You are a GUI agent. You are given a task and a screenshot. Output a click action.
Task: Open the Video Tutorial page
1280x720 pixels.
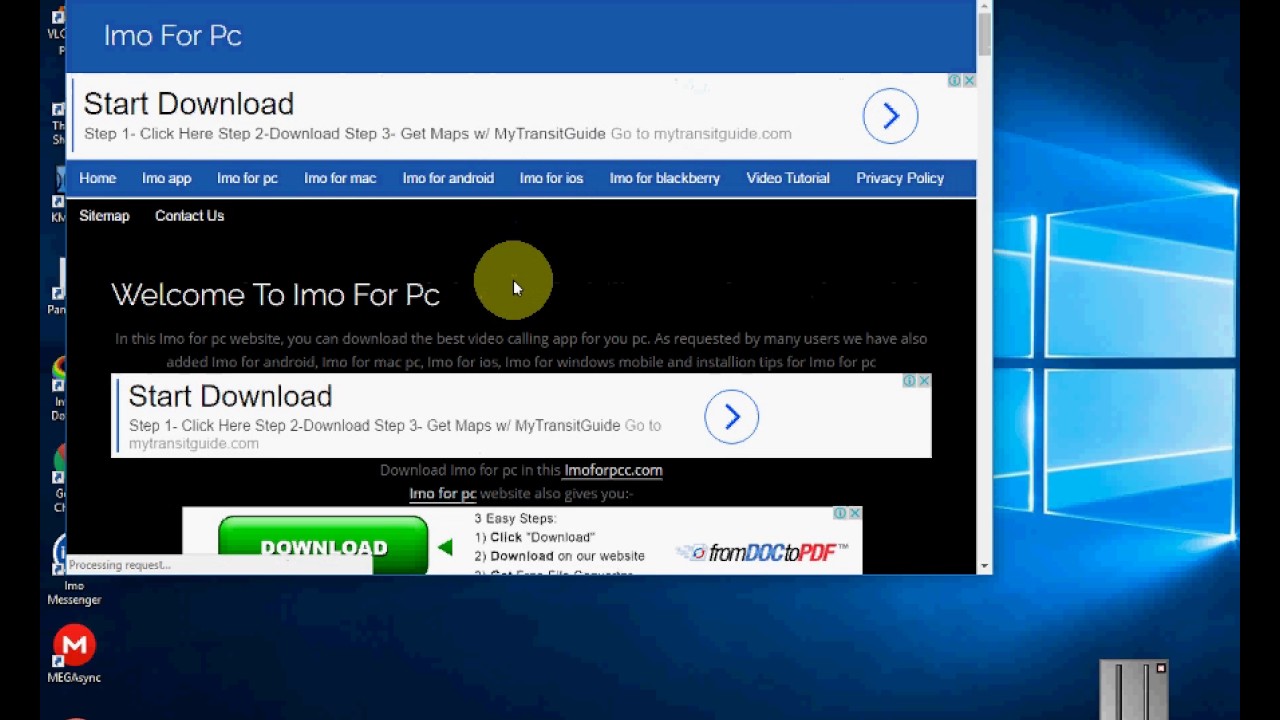788,178
